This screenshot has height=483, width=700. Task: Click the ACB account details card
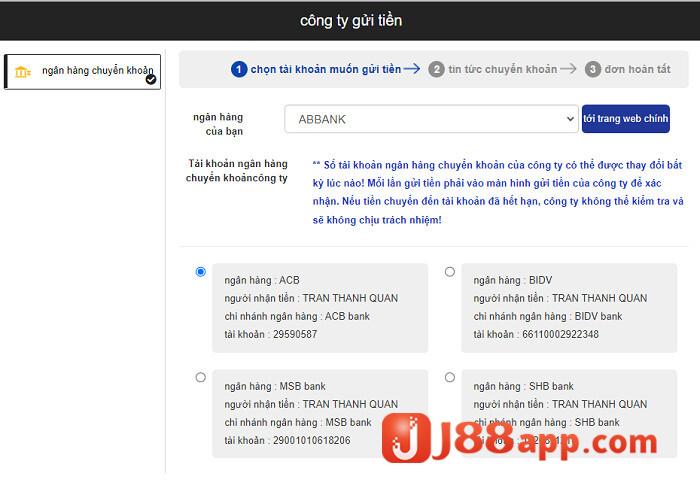click(x=320, y=308)
